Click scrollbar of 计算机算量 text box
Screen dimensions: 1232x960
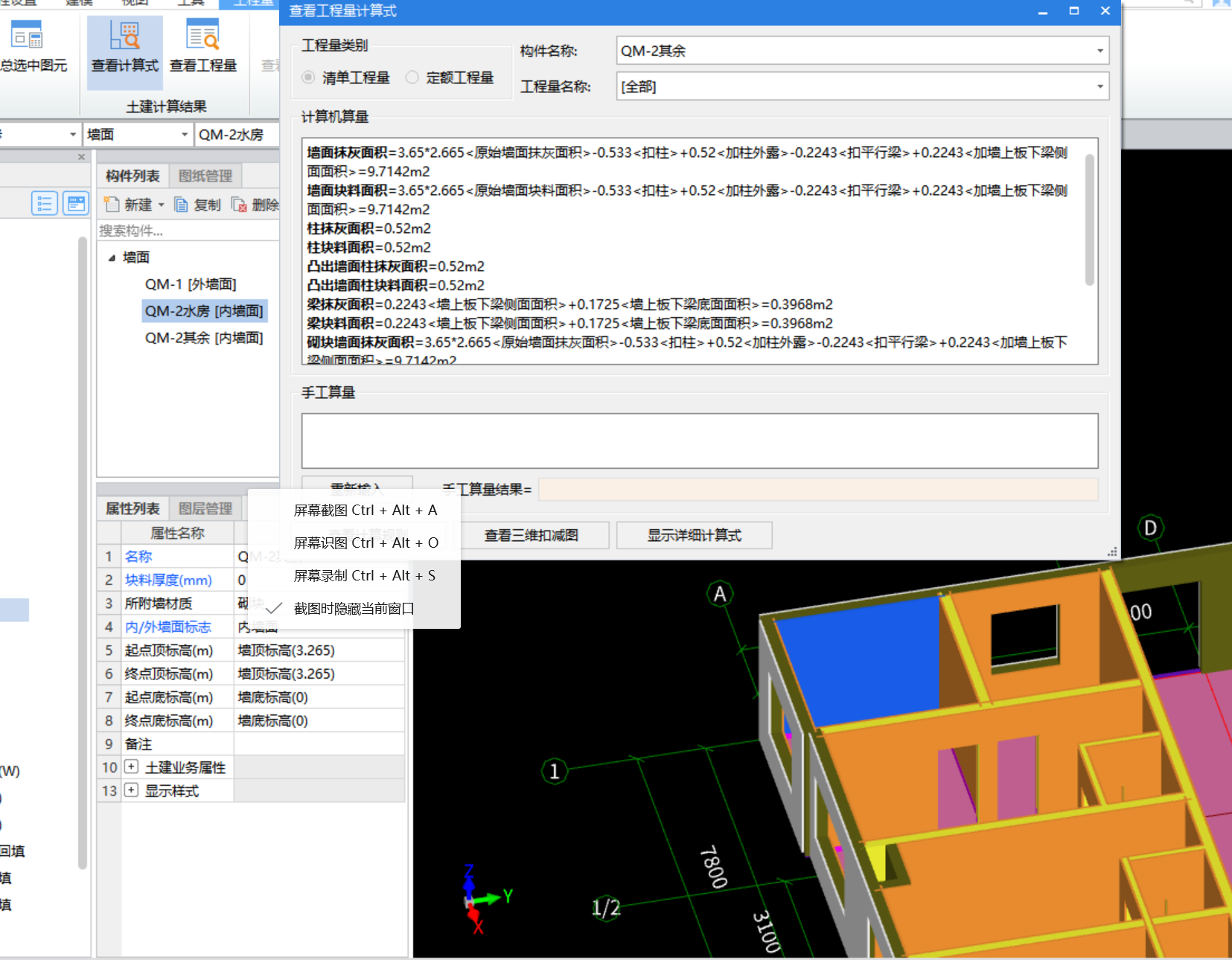1090,220
